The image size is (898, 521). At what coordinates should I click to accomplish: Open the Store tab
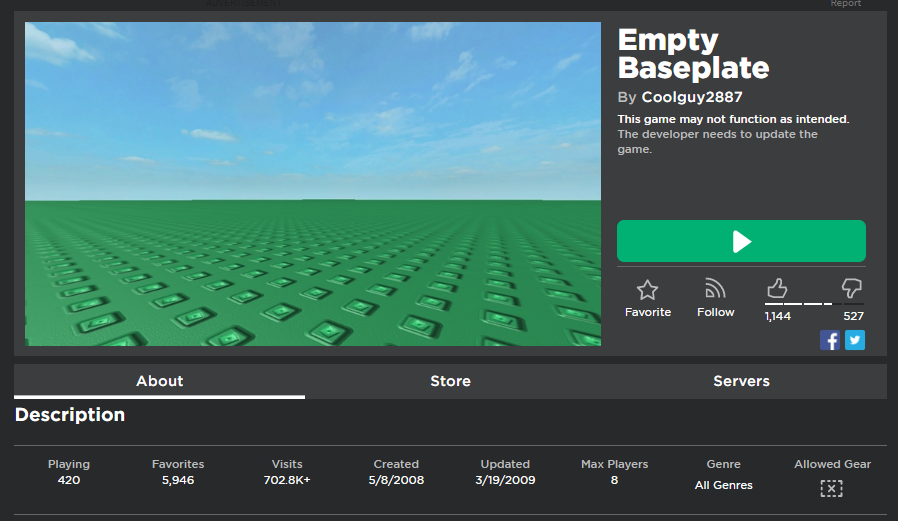(x=450, y=381)
